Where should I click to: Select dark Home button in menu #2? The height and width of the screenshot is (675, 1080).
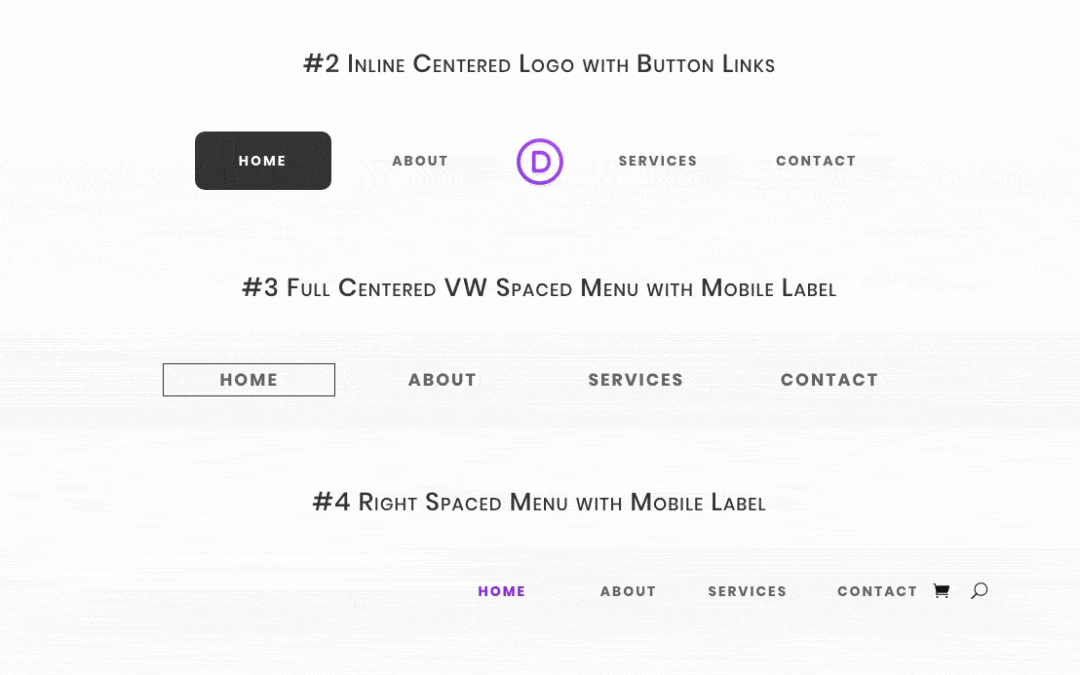pyautogui.click(x=263, y=160)
